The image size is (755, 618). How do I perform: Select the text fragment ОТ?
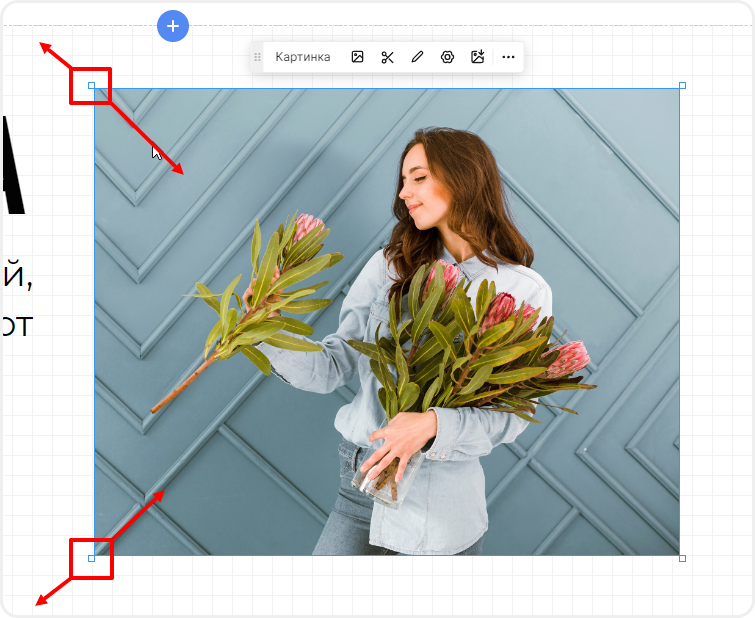click(16, 326)
